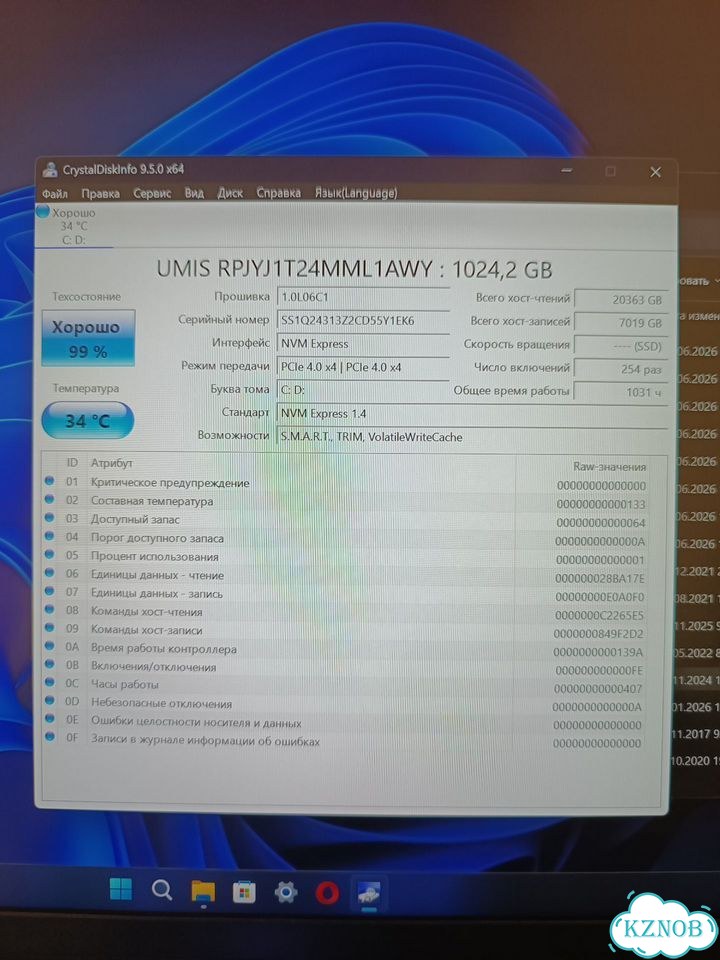
Task: Click the NVM Express interface field
Action: (363, 344)
